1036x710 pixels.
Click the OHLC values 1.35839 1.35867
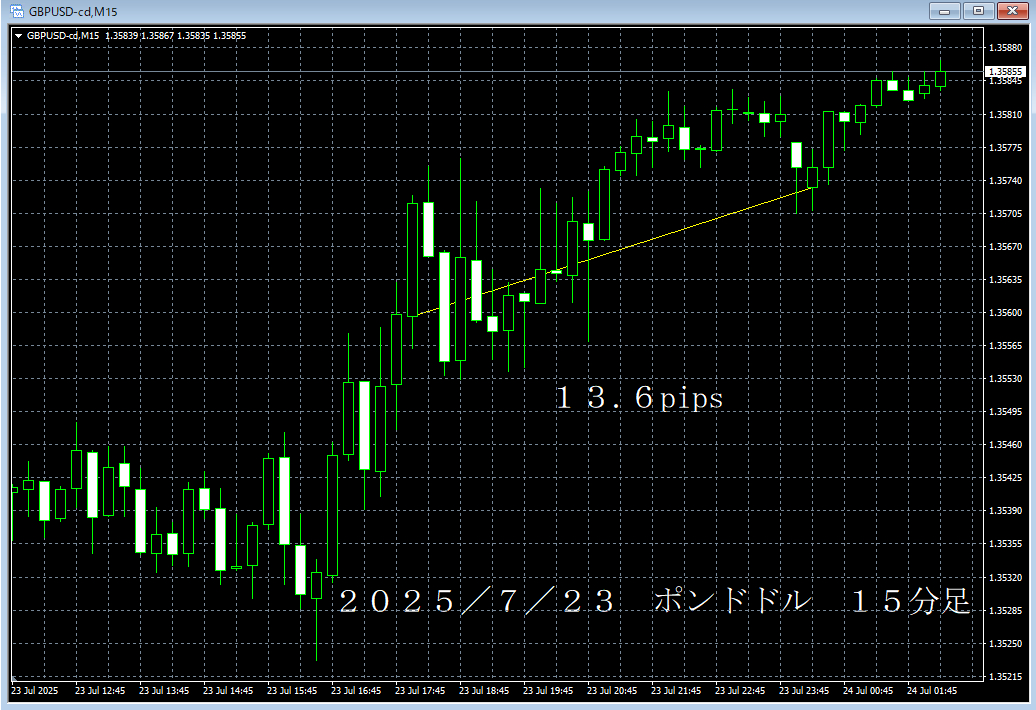click(139, 36)
